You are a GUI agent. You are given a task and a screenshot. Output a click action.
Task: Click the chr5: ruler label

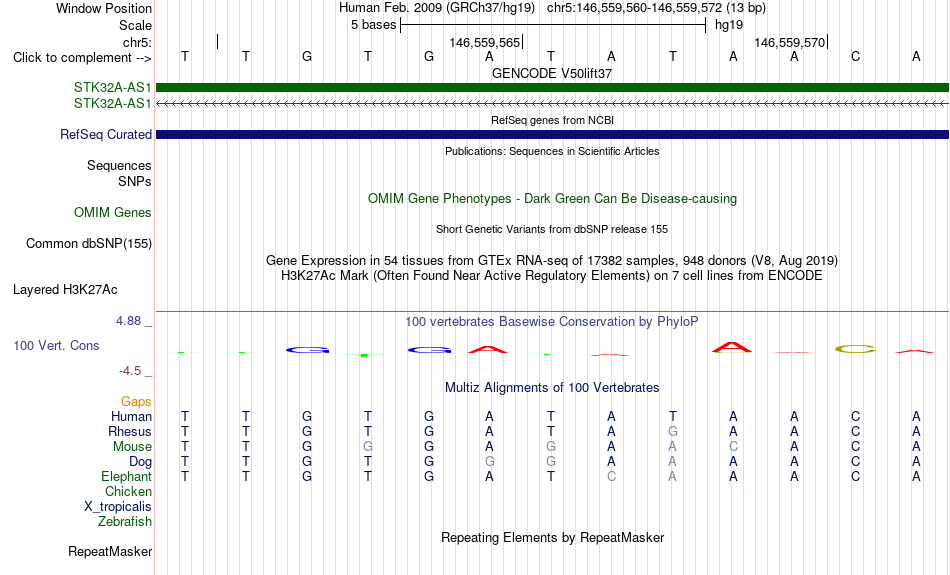[x=137, y=42]
